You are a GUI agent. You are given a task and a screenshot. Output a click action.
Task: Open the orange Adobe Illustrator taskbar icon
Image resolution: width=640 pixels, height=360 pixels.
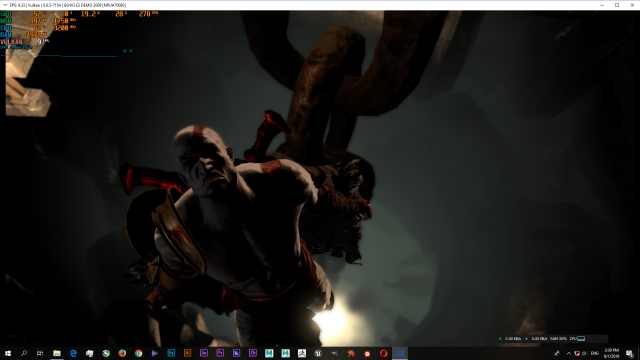pos(187,353)
